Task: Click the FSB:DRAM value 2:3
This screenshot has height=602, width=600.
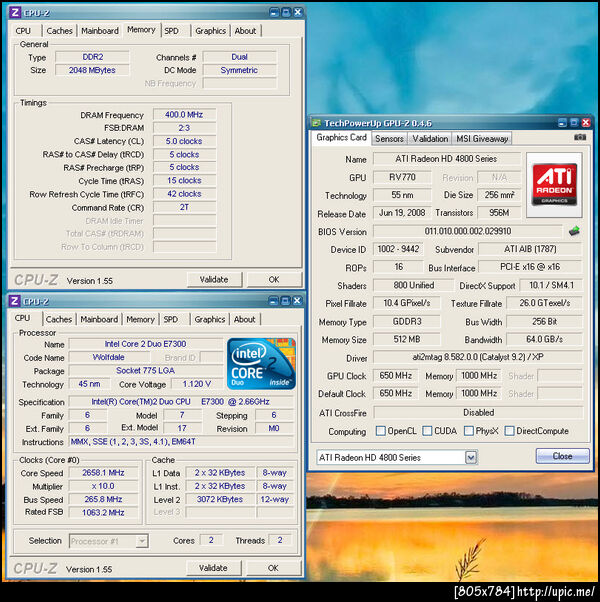Action: tap(184, 128)
